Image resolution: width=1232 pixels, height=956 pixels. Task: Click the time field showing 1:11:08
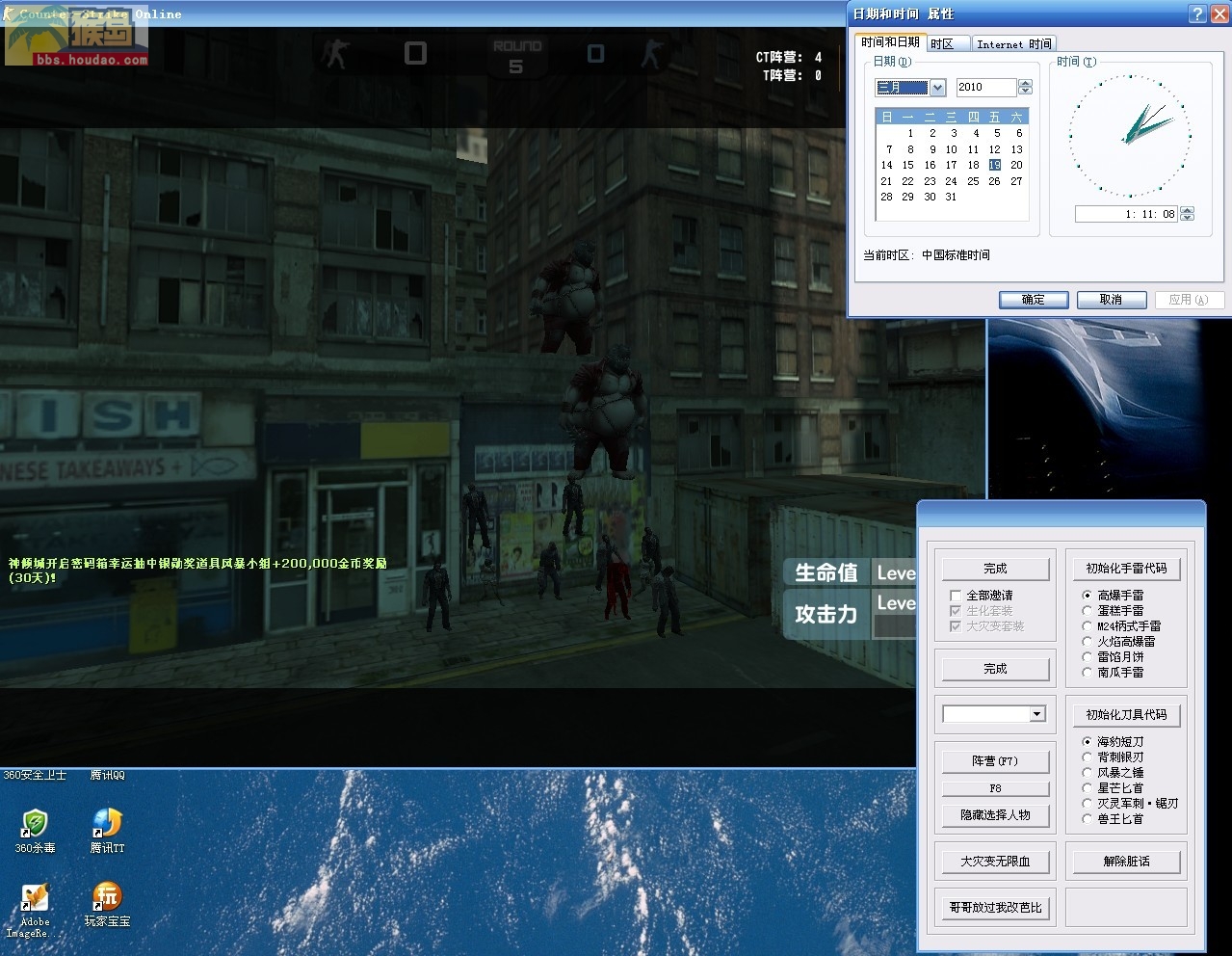tap(1126, 214)
